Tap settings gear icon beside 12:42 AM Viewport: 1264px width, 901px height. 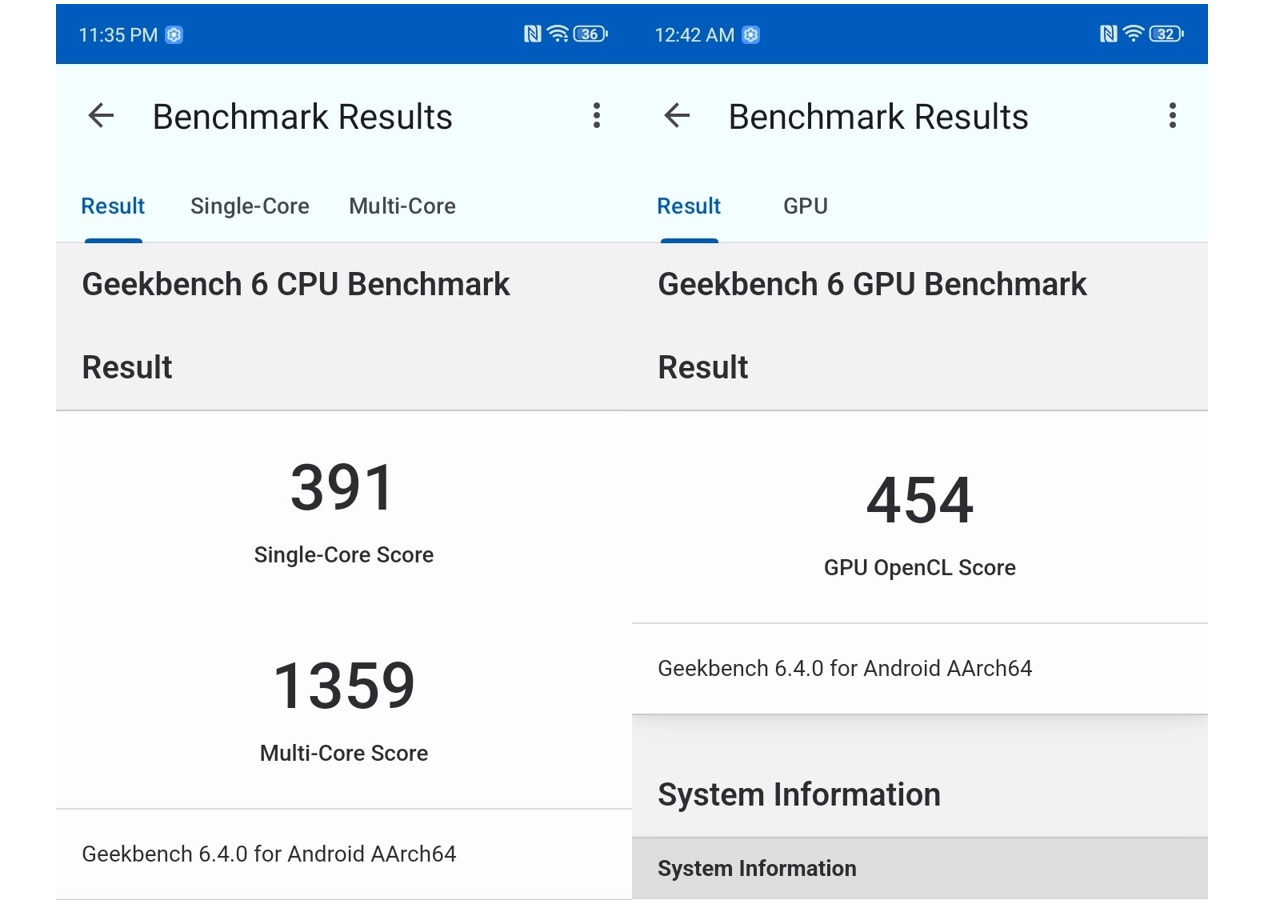[x=751, y=35]
